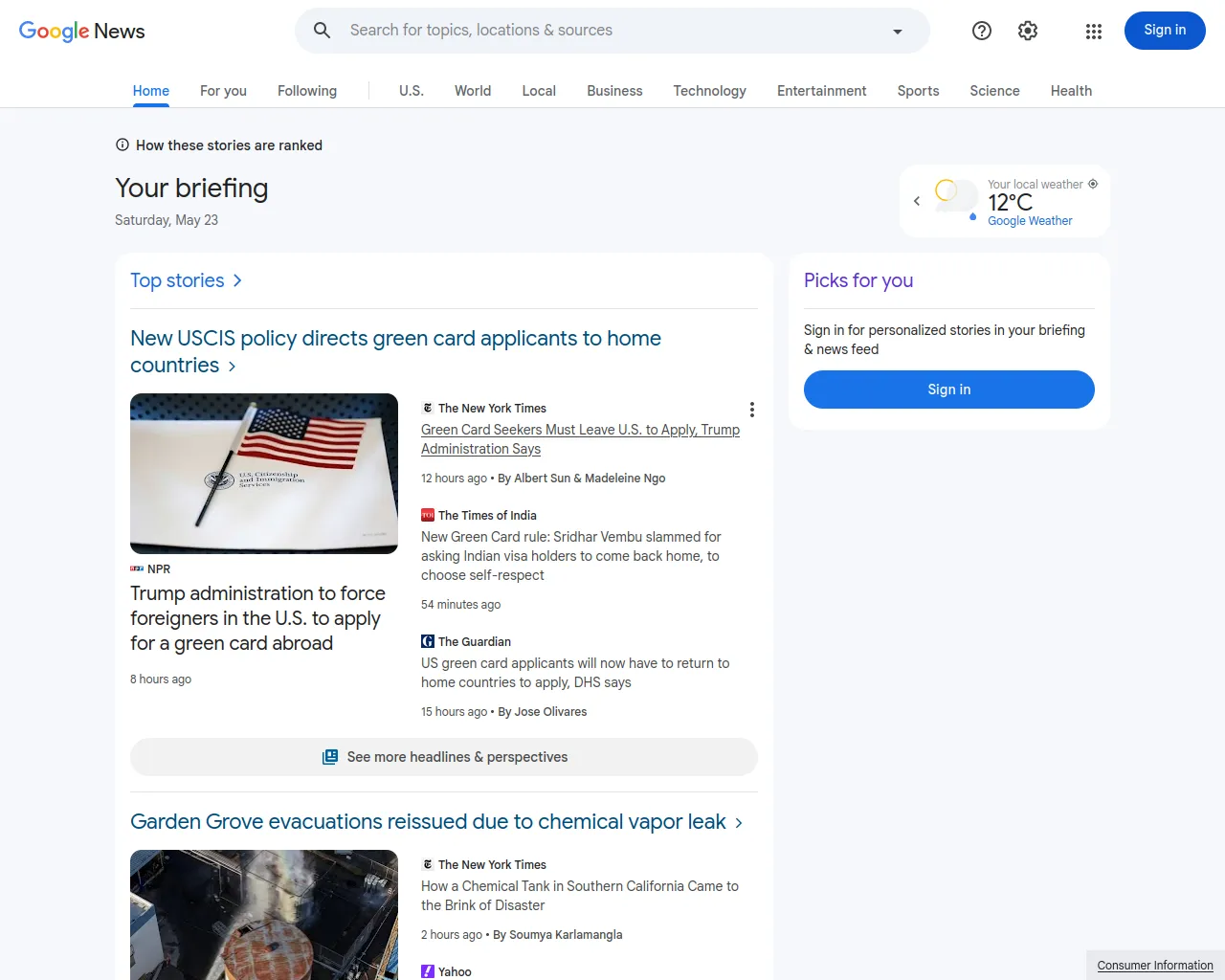
Task: Click the search magnifier icon
Action: coord(323,31)
